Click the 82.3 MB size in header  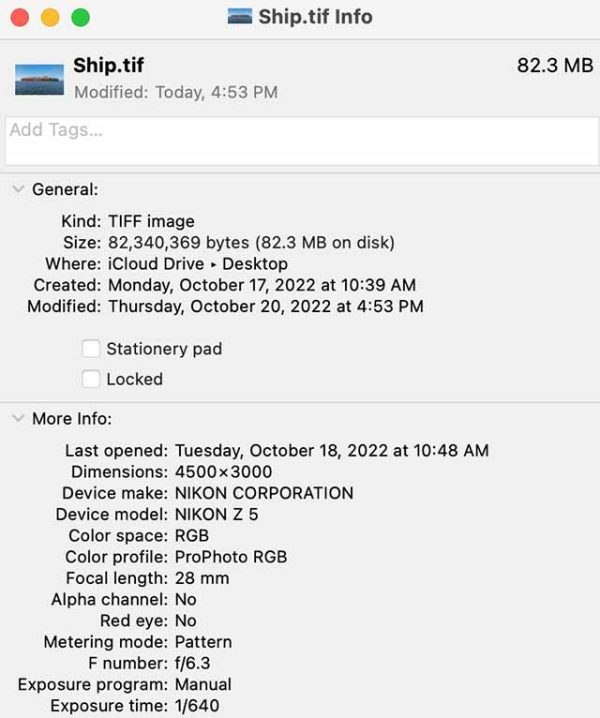coord(554,66)
